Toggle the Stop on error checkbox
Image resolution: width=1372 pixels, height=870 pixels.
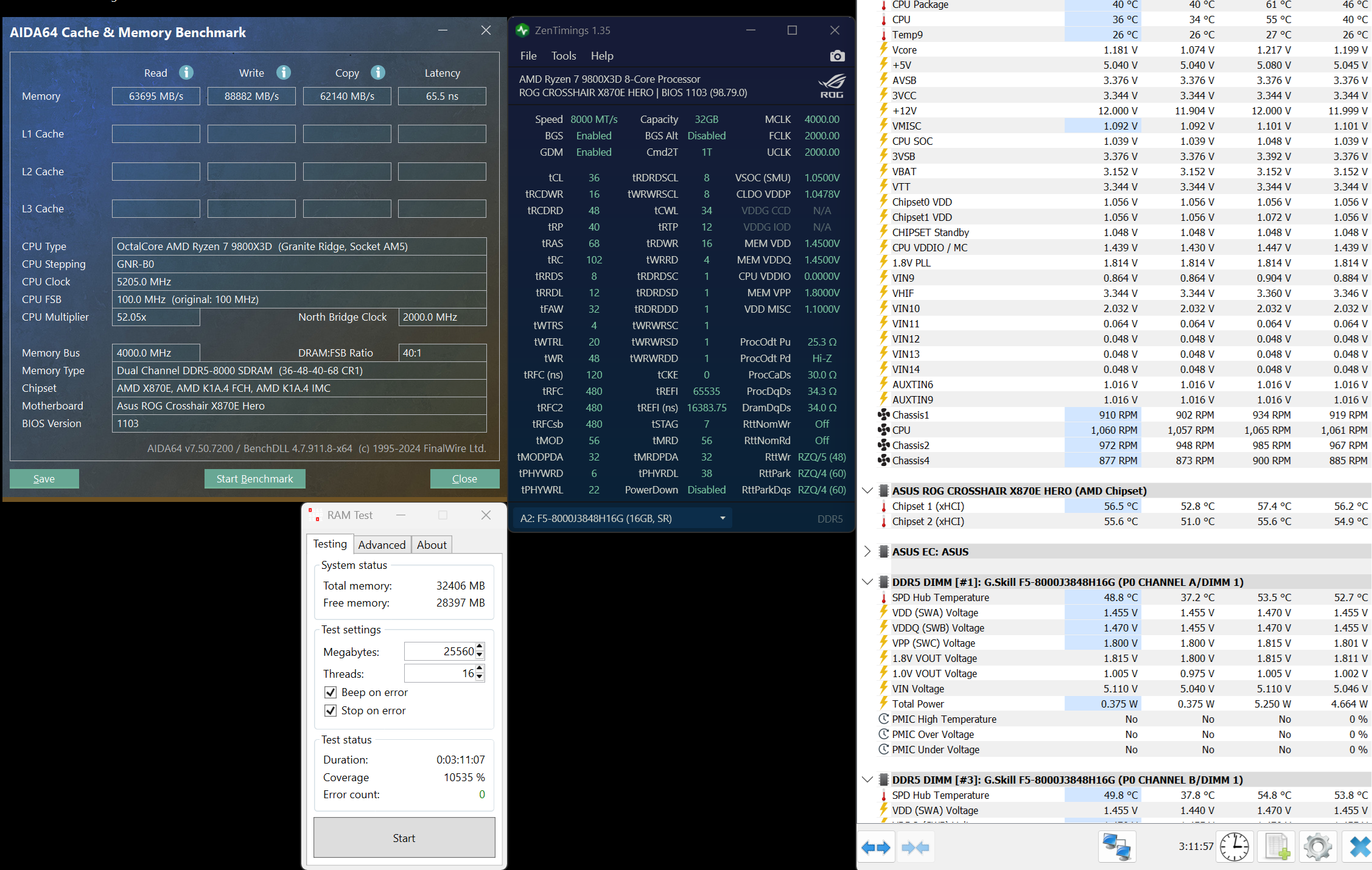click(x=331, y=711)
